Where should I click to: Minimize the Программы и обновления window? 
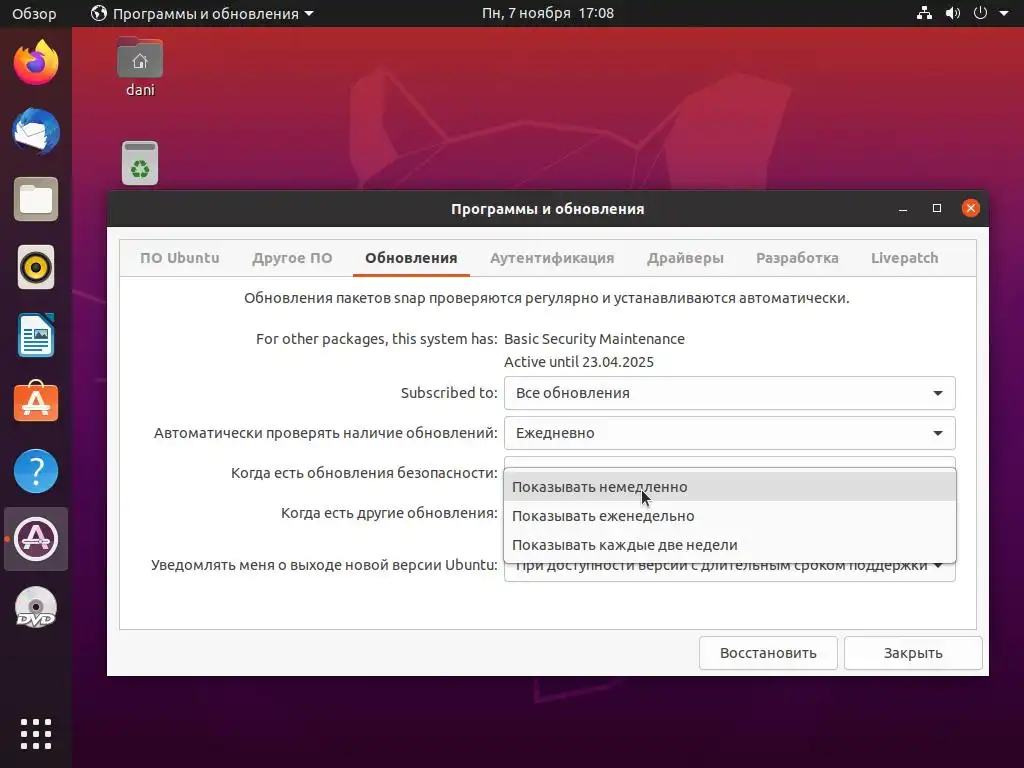[x=903, y=209]
